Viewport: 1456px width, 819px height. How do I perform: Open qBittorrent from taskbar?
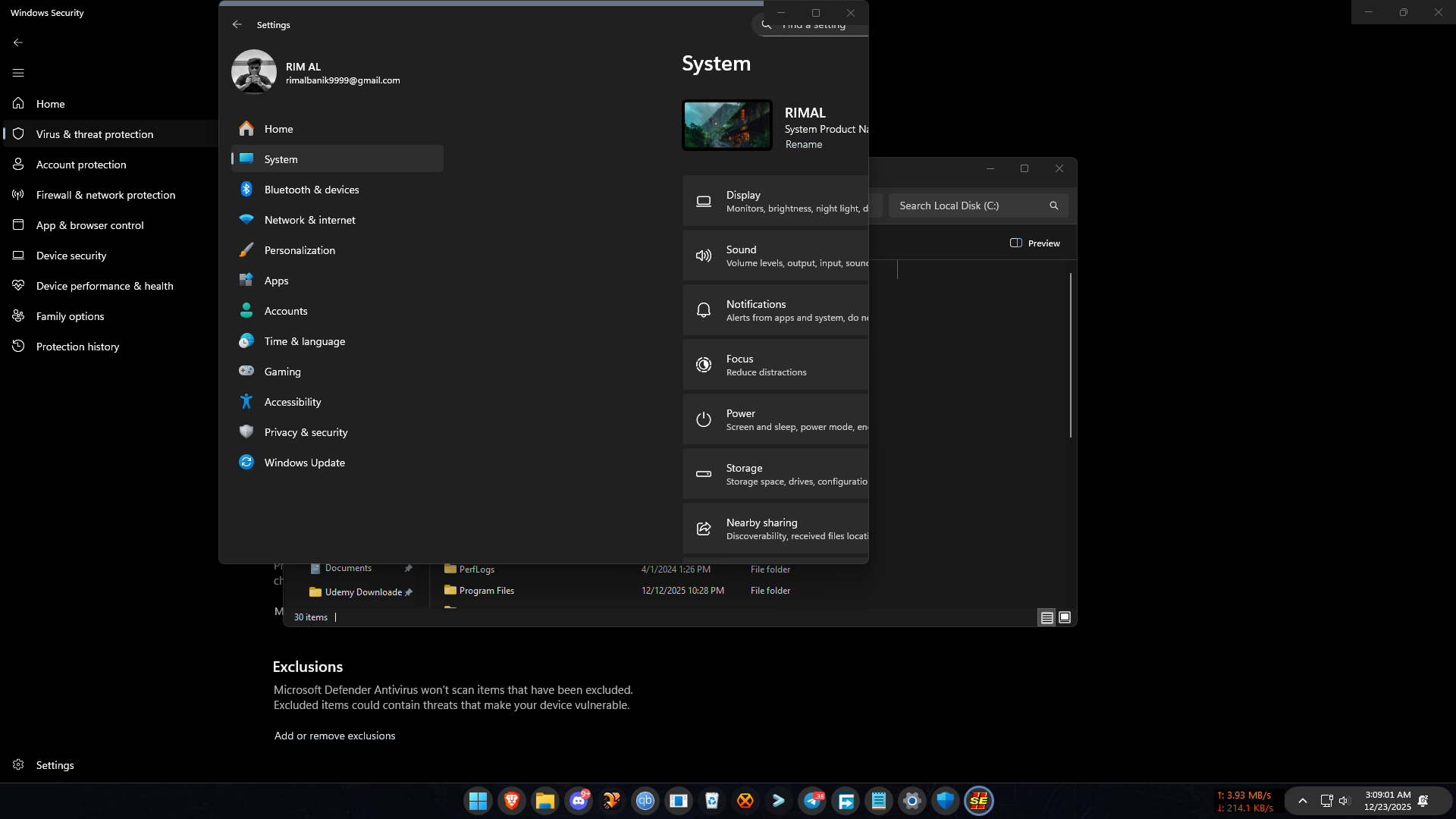tap(645, 801)
